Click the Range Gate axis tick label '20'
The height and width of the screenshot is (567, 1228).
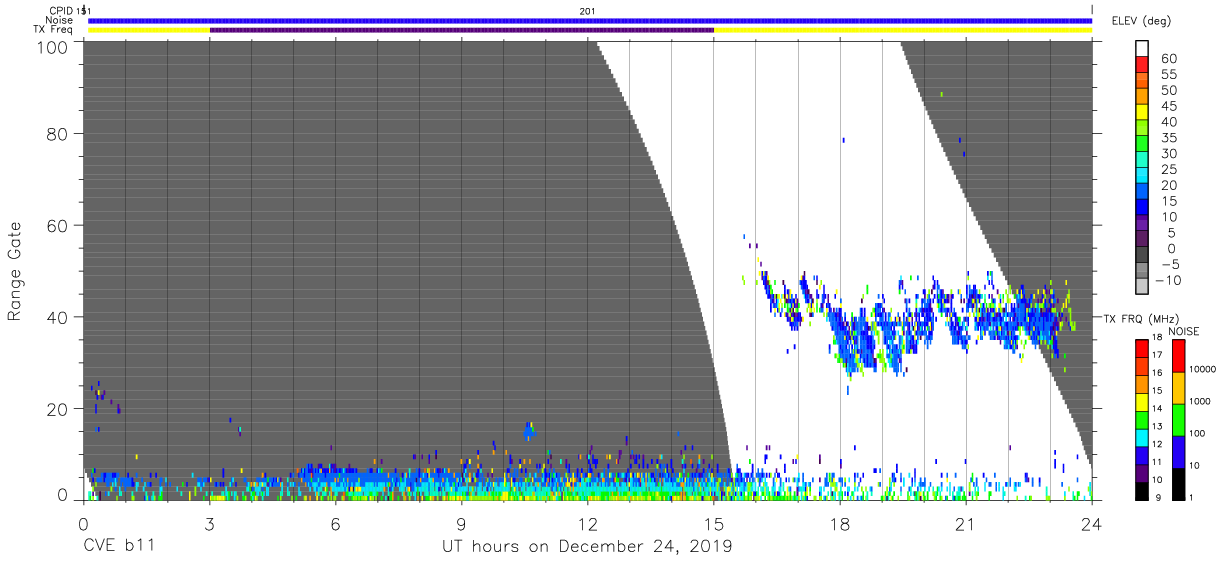[x=57, y=409]
